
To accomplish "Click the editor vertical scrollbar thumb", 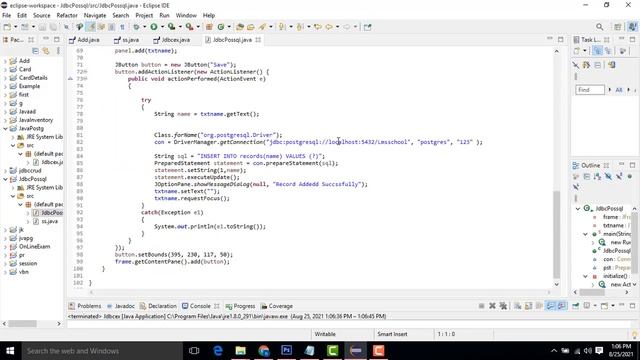I will point(556,234).
